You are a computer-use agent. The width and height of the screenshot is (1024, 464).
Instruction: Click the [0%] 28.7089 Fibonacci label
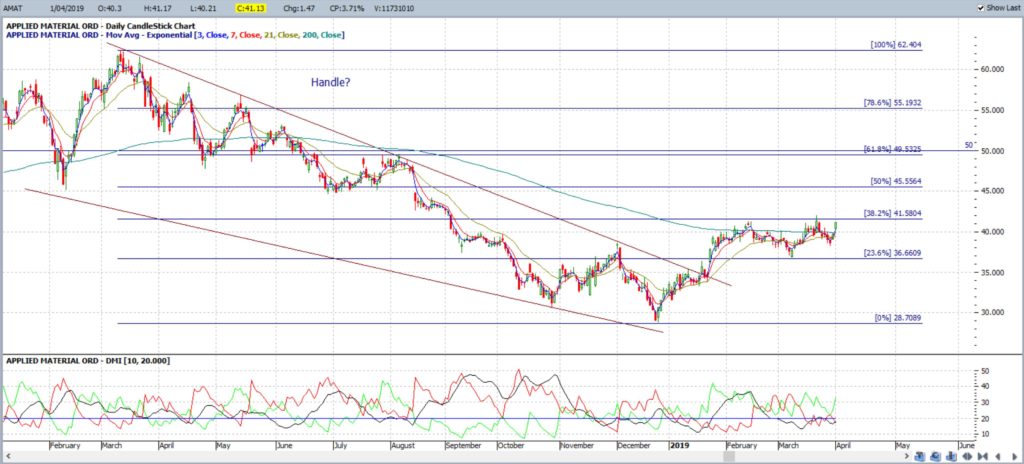point(898,318)
